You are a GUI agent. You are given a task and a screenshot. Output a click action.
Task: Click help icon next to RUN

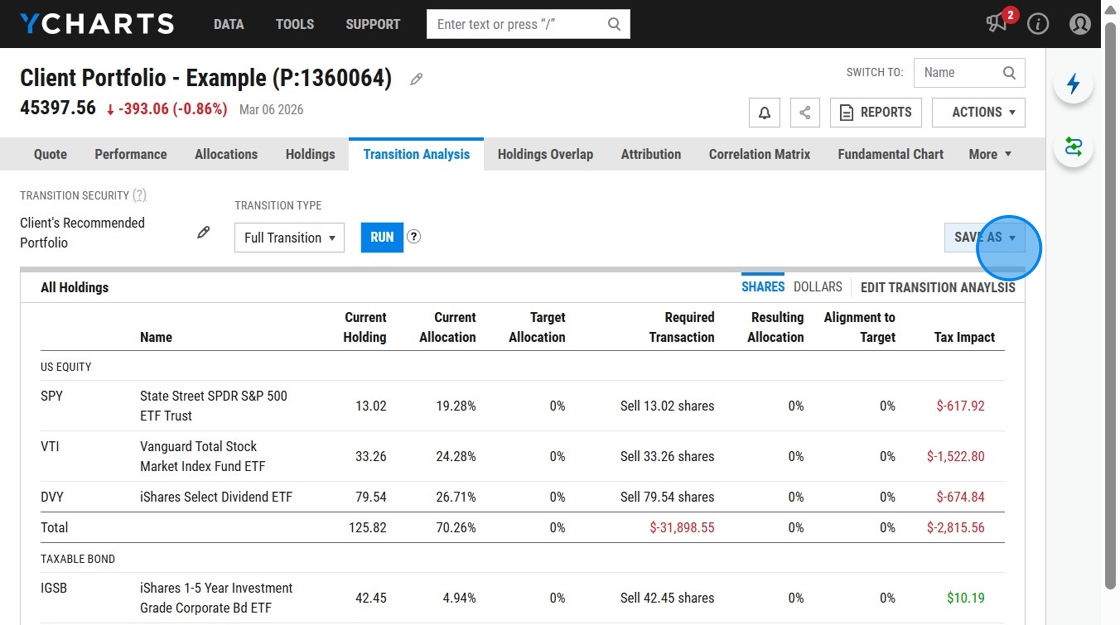[414, 236]
